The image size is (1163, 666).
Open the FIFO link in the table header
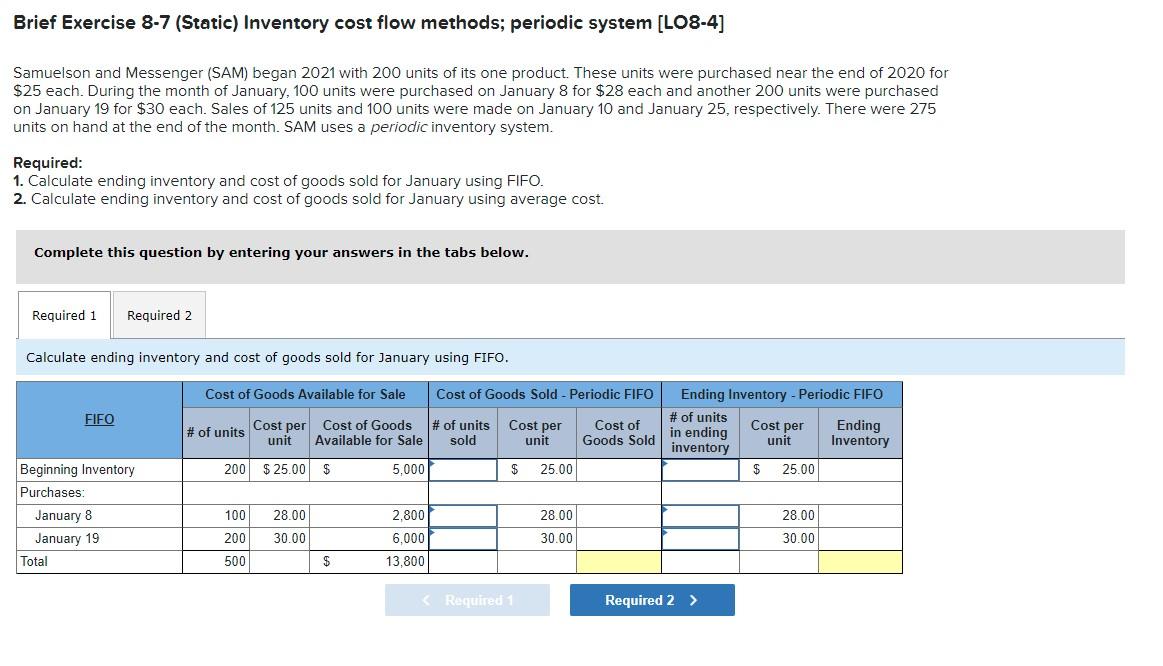[98, 419]
